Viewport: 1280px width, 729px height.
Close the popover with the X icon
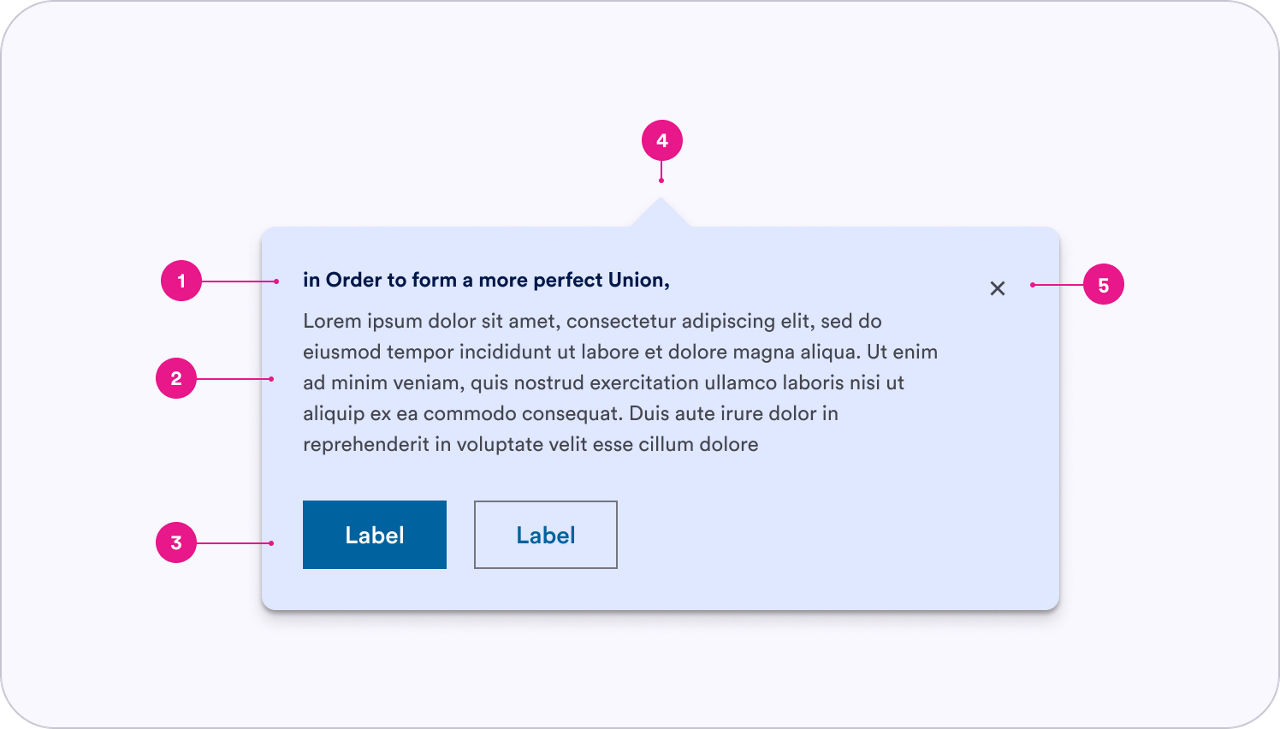point(997,288)
